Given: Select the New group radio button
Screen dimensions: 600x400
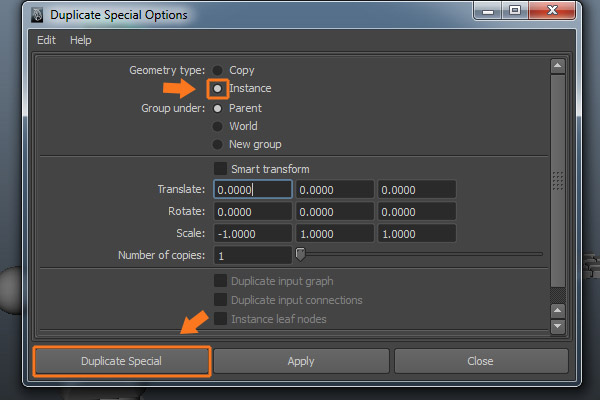Looking at the screenshot, I should (x=217, y=144).
